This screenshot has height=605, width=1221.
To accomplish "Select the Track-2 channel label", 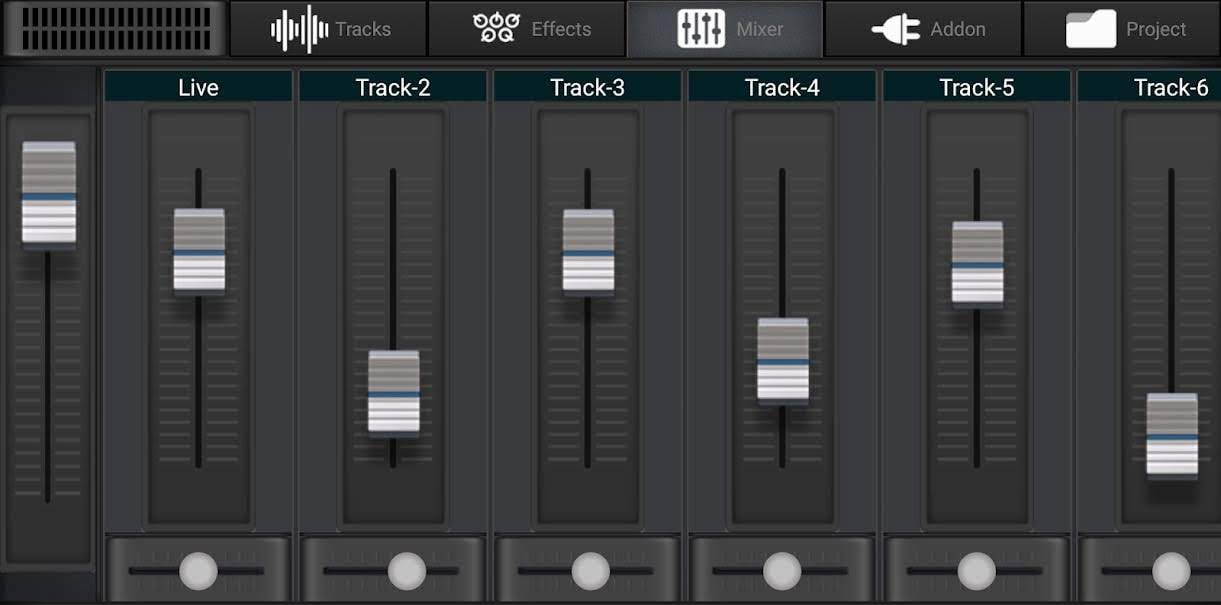I will (x=393, y=87).
